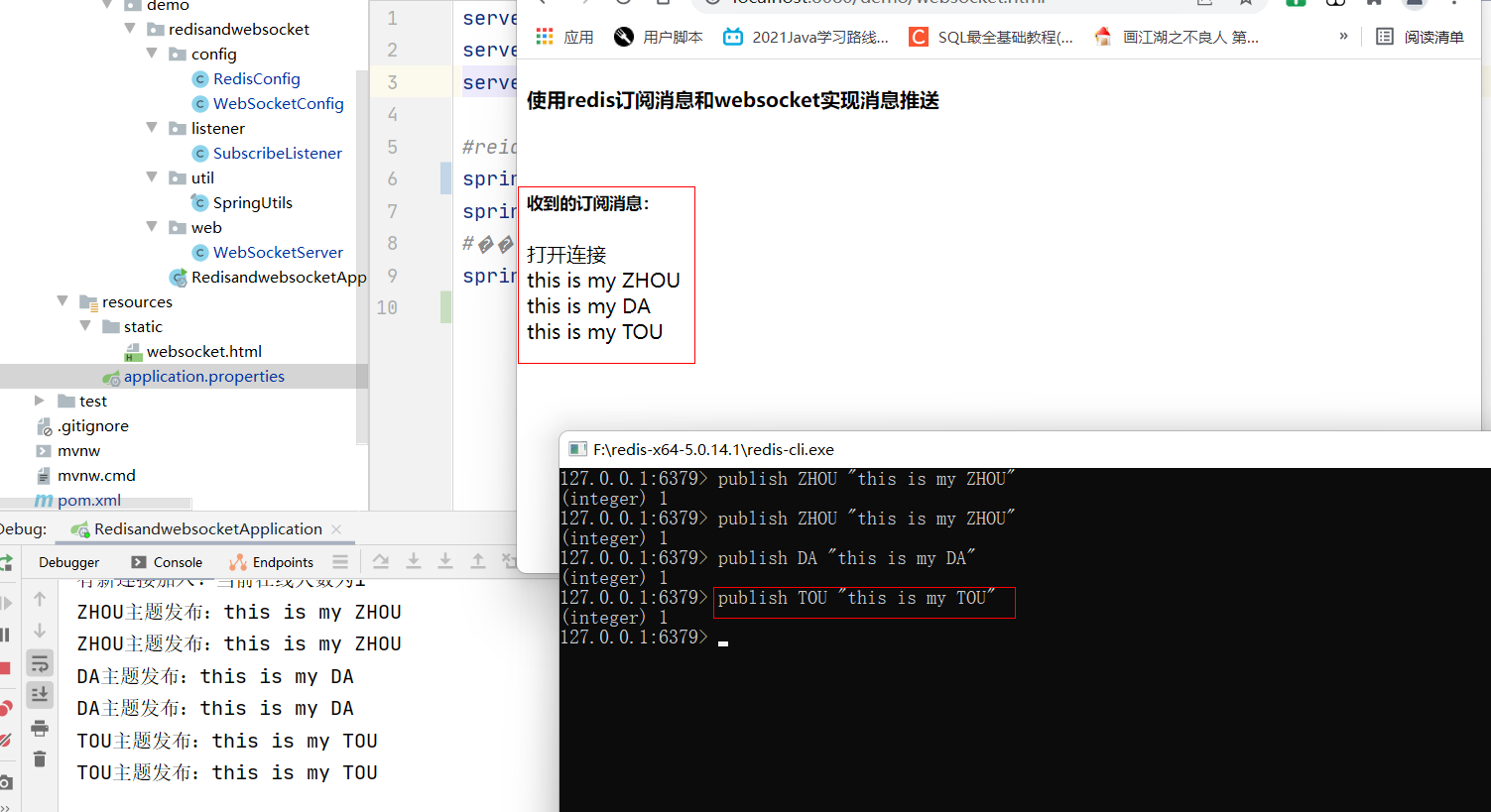Click console scroll up arrow icon
The image size is (1491, 812).
(40, 599)
